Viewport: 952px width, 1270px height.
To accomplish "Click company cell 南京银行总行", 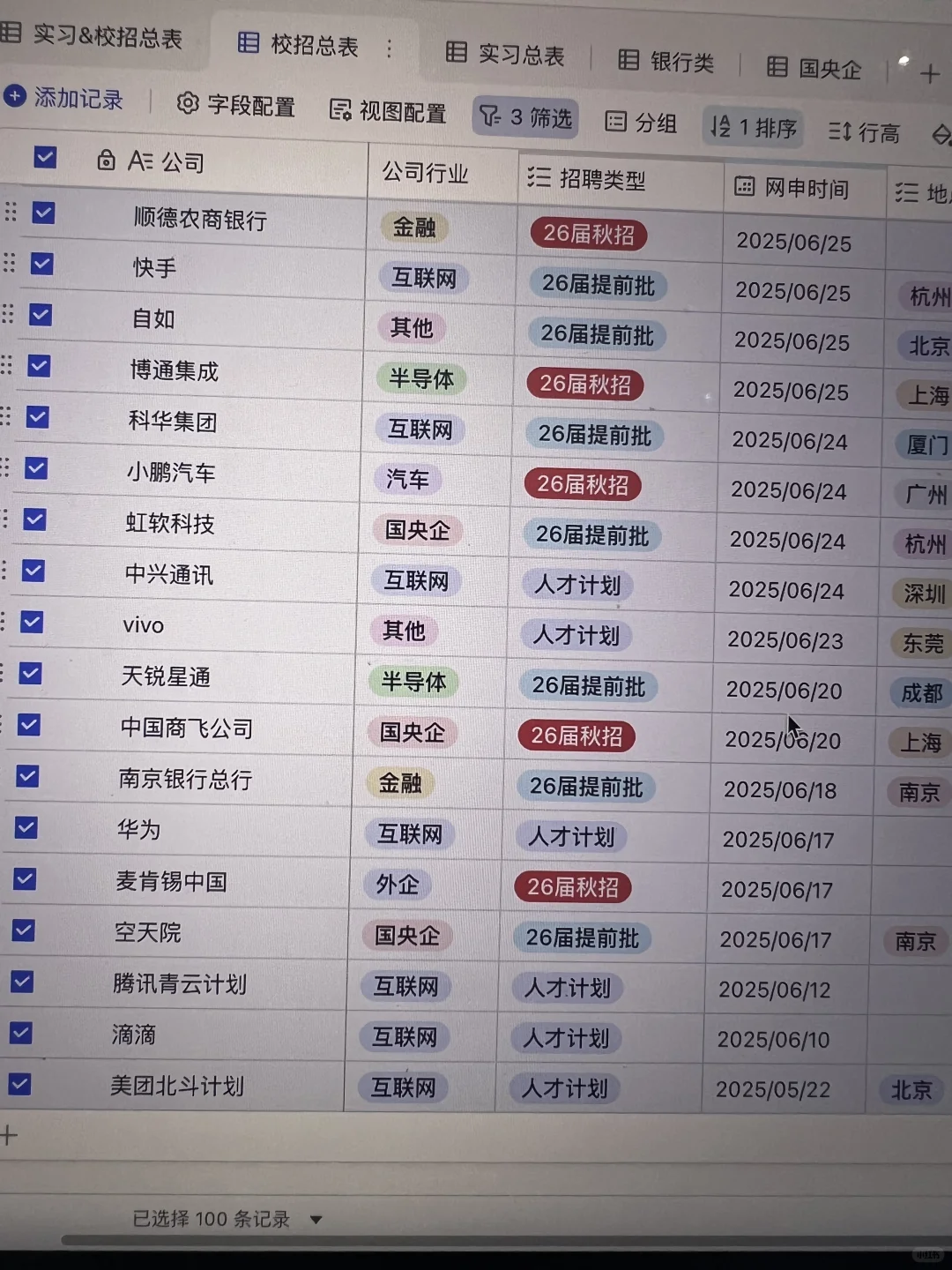I will coord(185,779).
